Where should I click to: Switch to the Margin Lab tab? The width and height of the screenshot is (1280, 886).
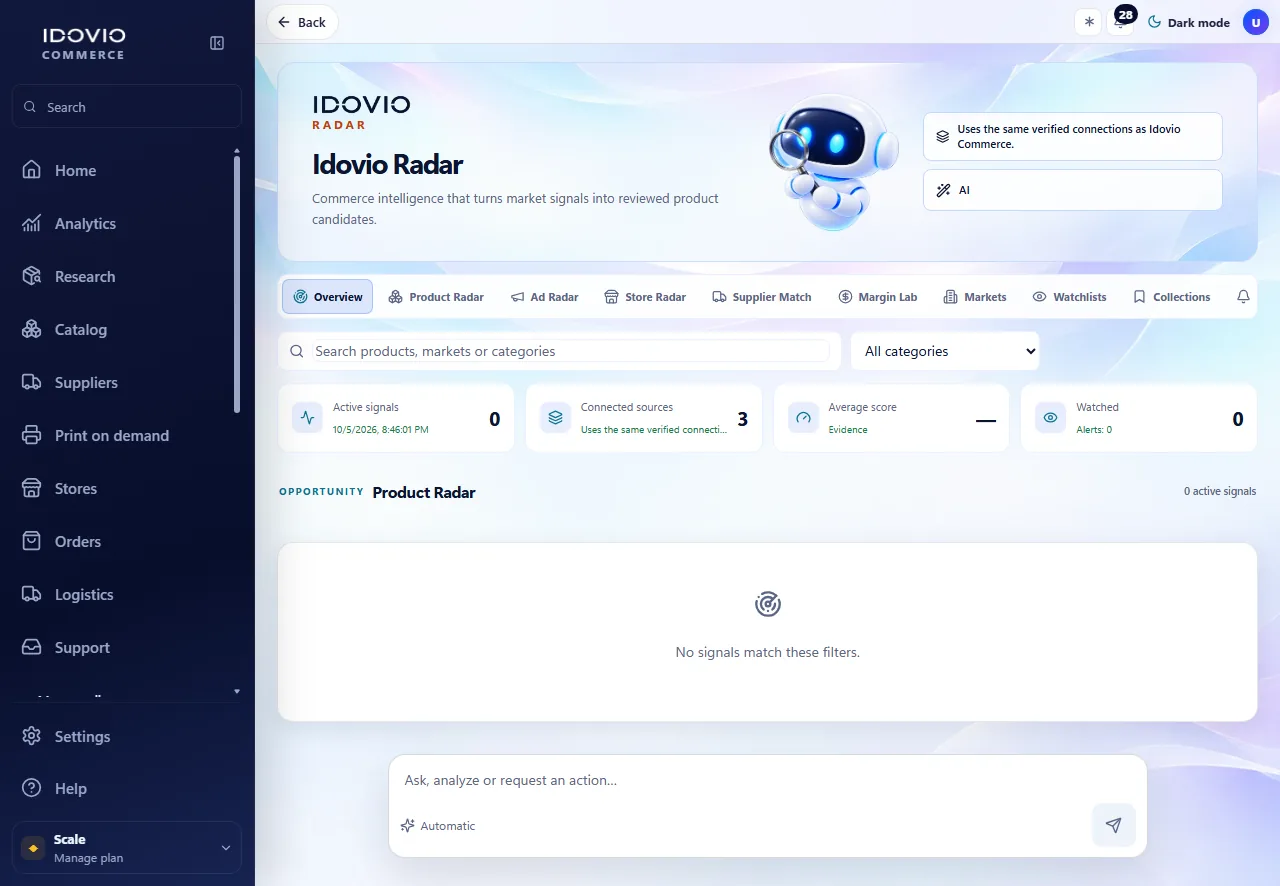(878, 297)
